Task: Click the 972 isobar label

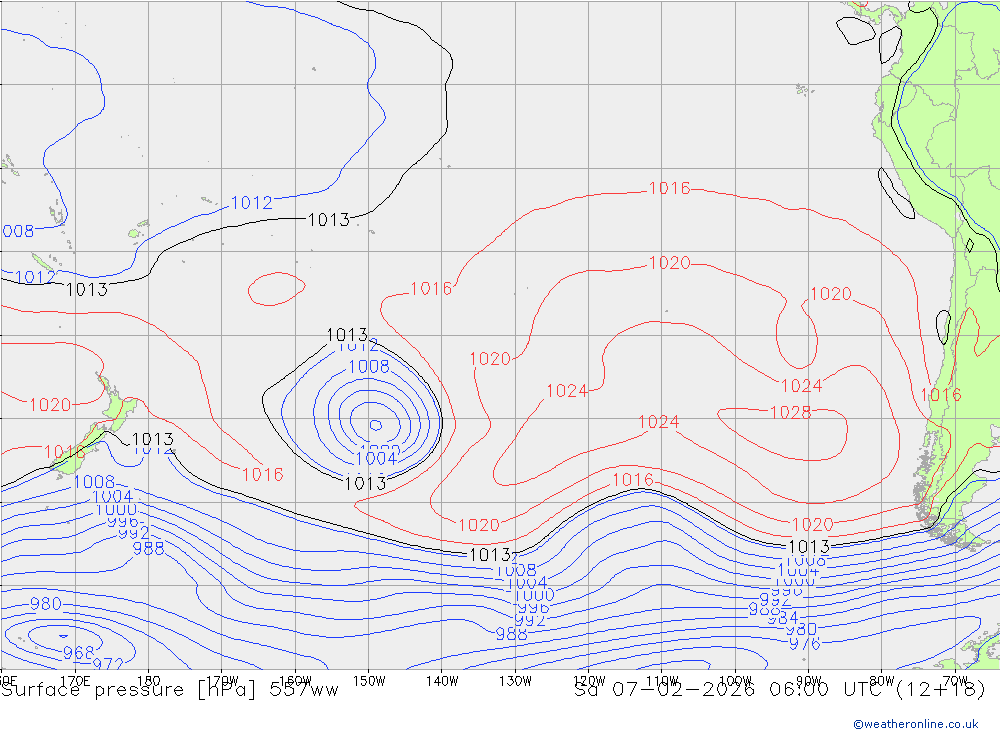Action: (x=108, y=664)
